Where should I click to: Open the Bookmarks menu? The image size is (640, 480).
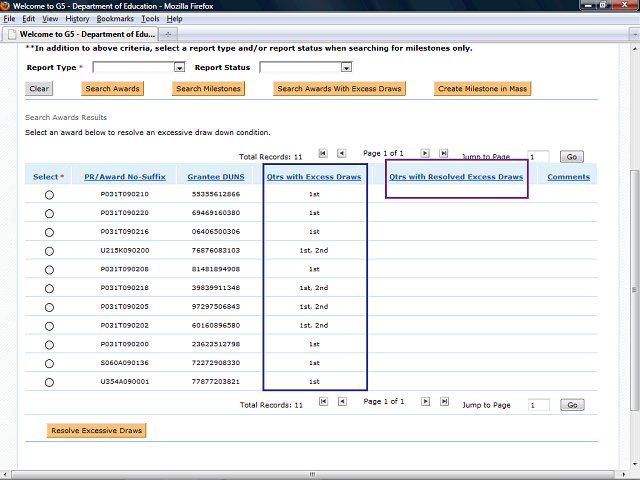(x=115, y=19)
